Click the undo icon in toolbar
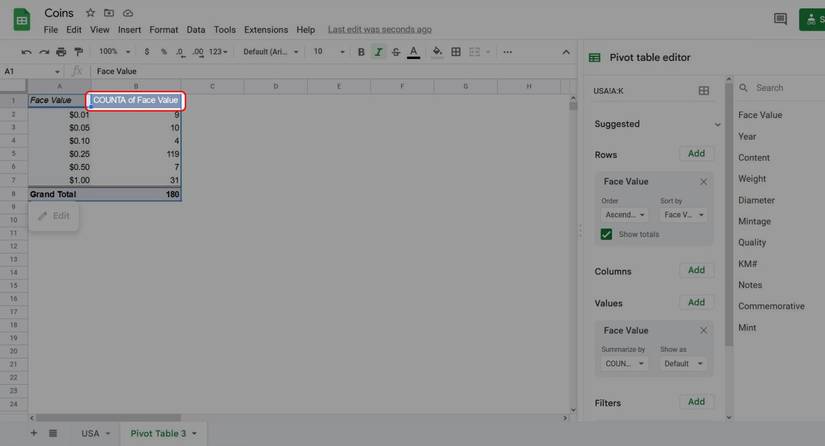The width and height of the screenshot is (825, 446). click(26, 52)
